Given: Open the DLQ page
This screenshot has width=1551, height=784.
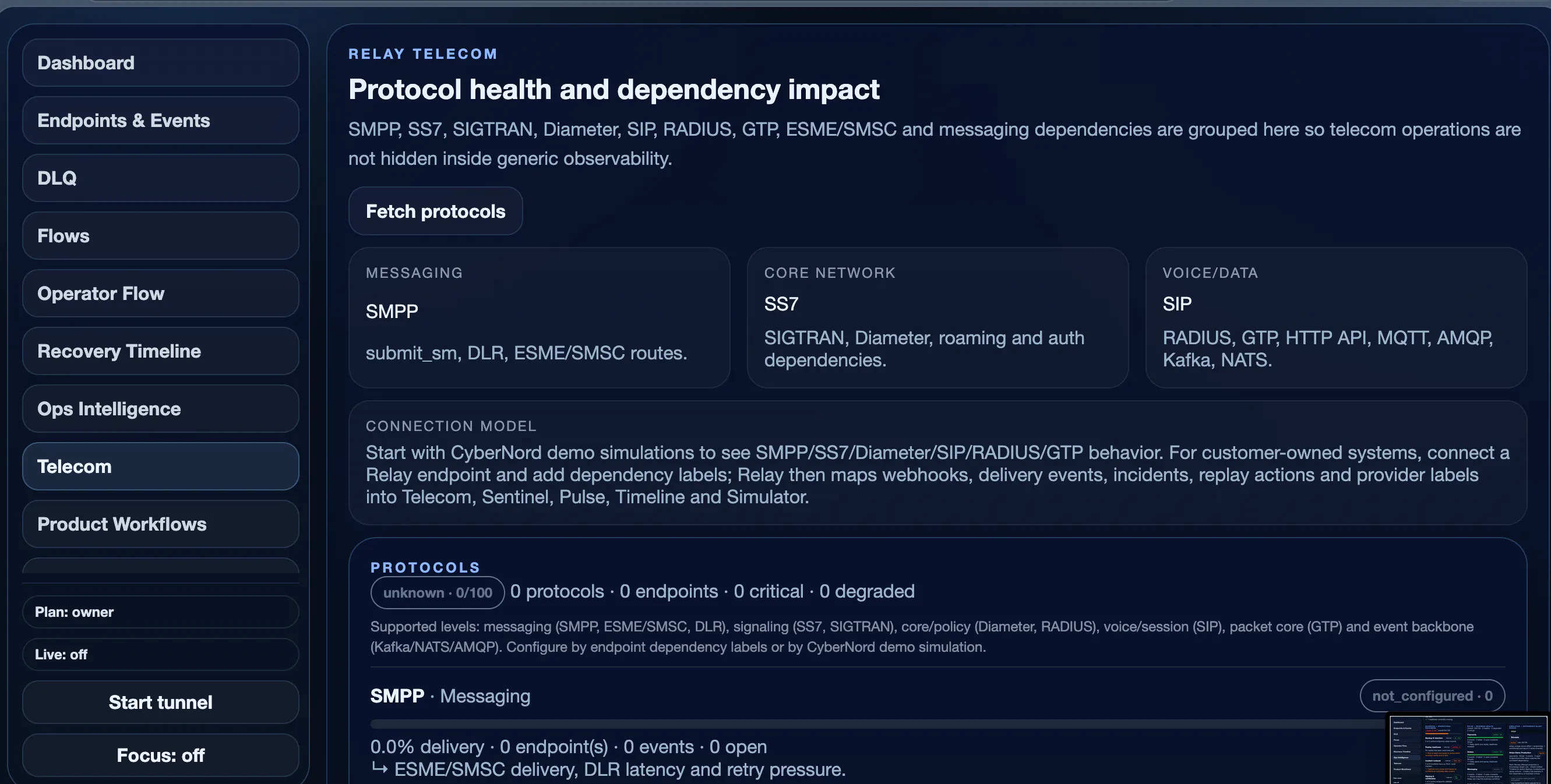Looking at the screenshot, I should 161,178.
